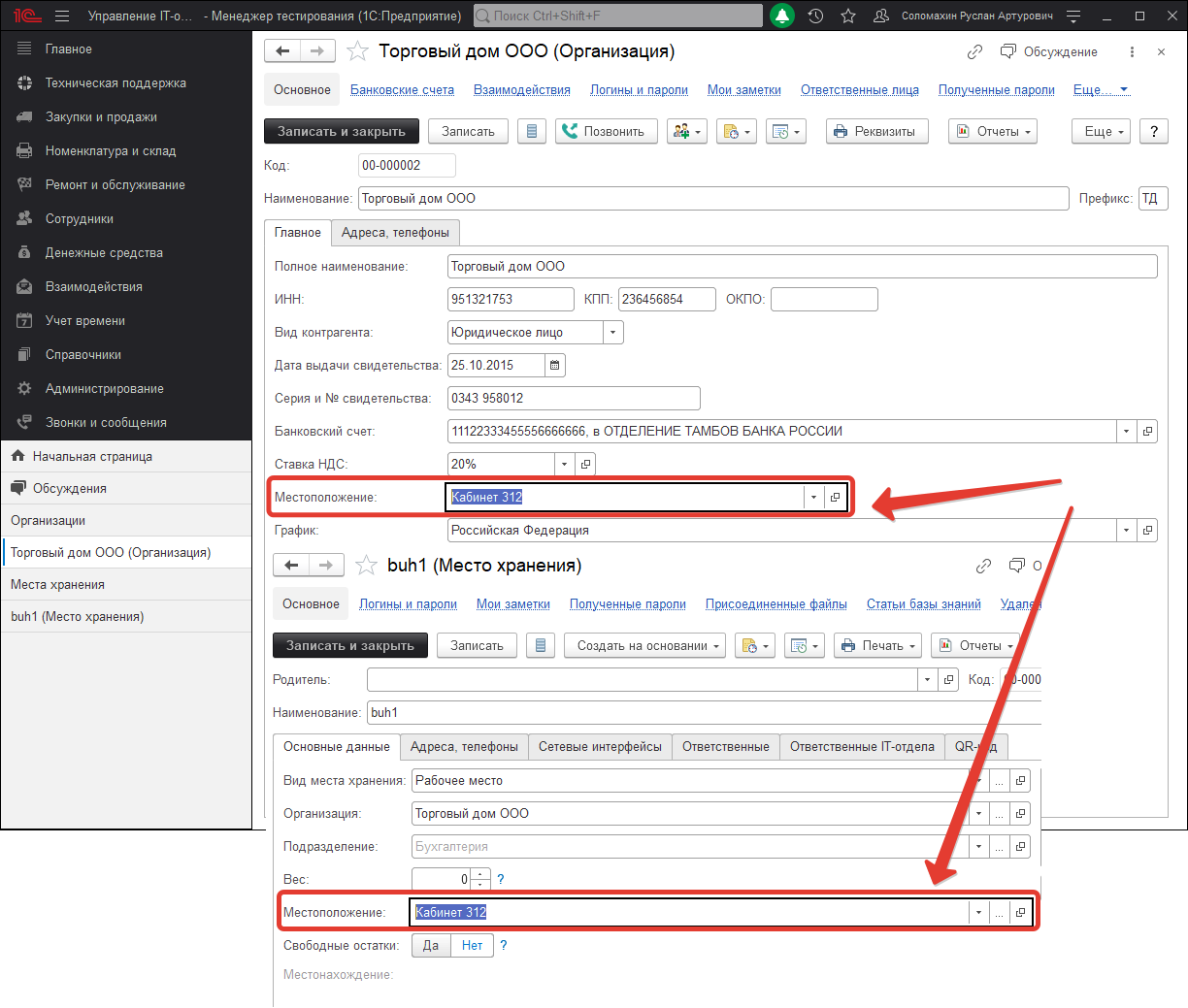Open the Сетевые интерфейсы tab
Viewport: 1188px width, 1008px height.
[x=600, y=747]
